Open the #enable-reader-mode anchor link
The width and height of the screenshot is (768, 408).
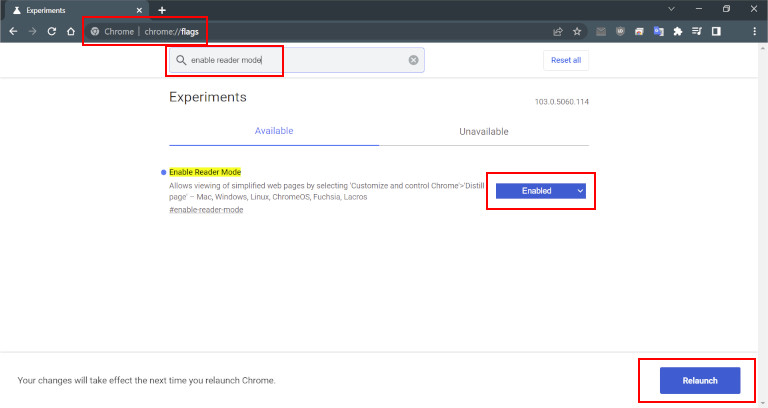pyautogui.click(x=206, y=210)
